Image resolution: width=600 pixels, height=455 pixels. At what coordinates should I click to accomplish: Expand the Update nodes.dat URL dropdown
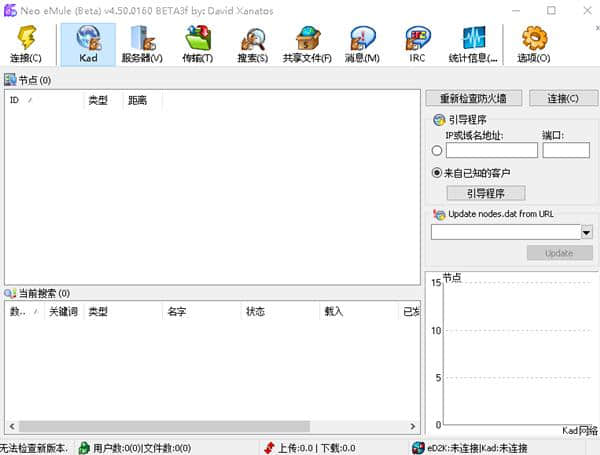(x=586, y=232)
